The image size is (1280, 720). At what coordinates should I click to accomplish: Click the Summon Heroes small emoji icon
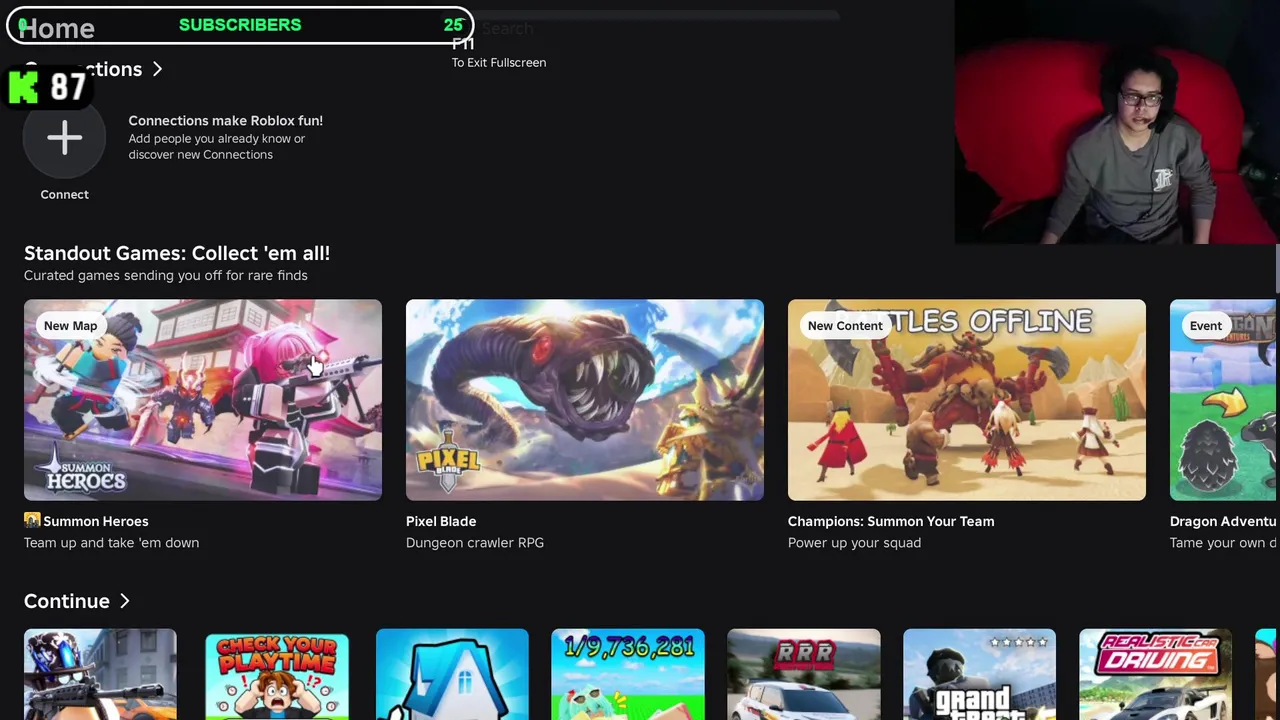pos(32,521)
